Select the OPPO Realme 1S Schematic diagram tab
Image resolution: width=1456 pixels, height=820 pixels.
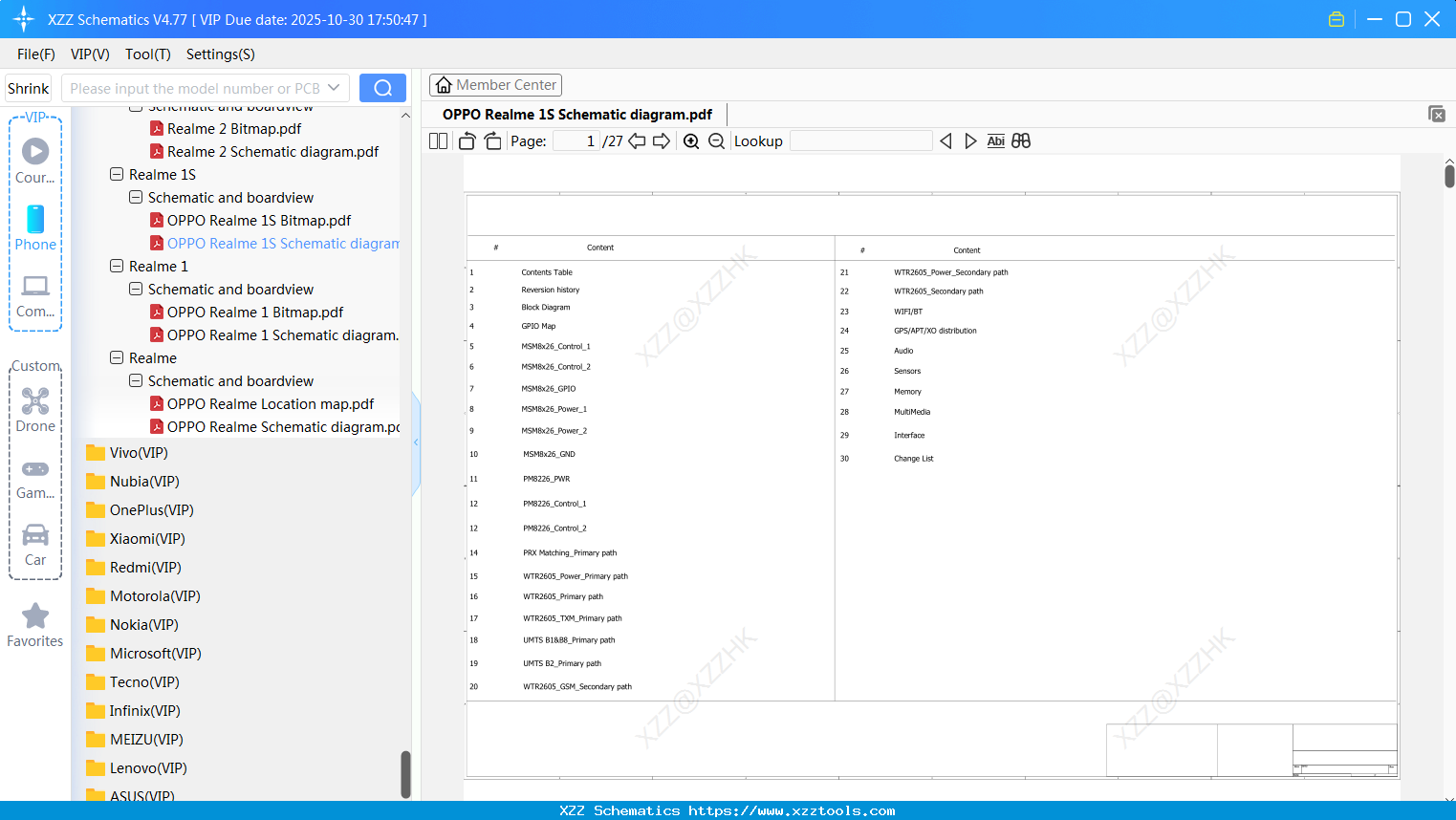point(577,115)
